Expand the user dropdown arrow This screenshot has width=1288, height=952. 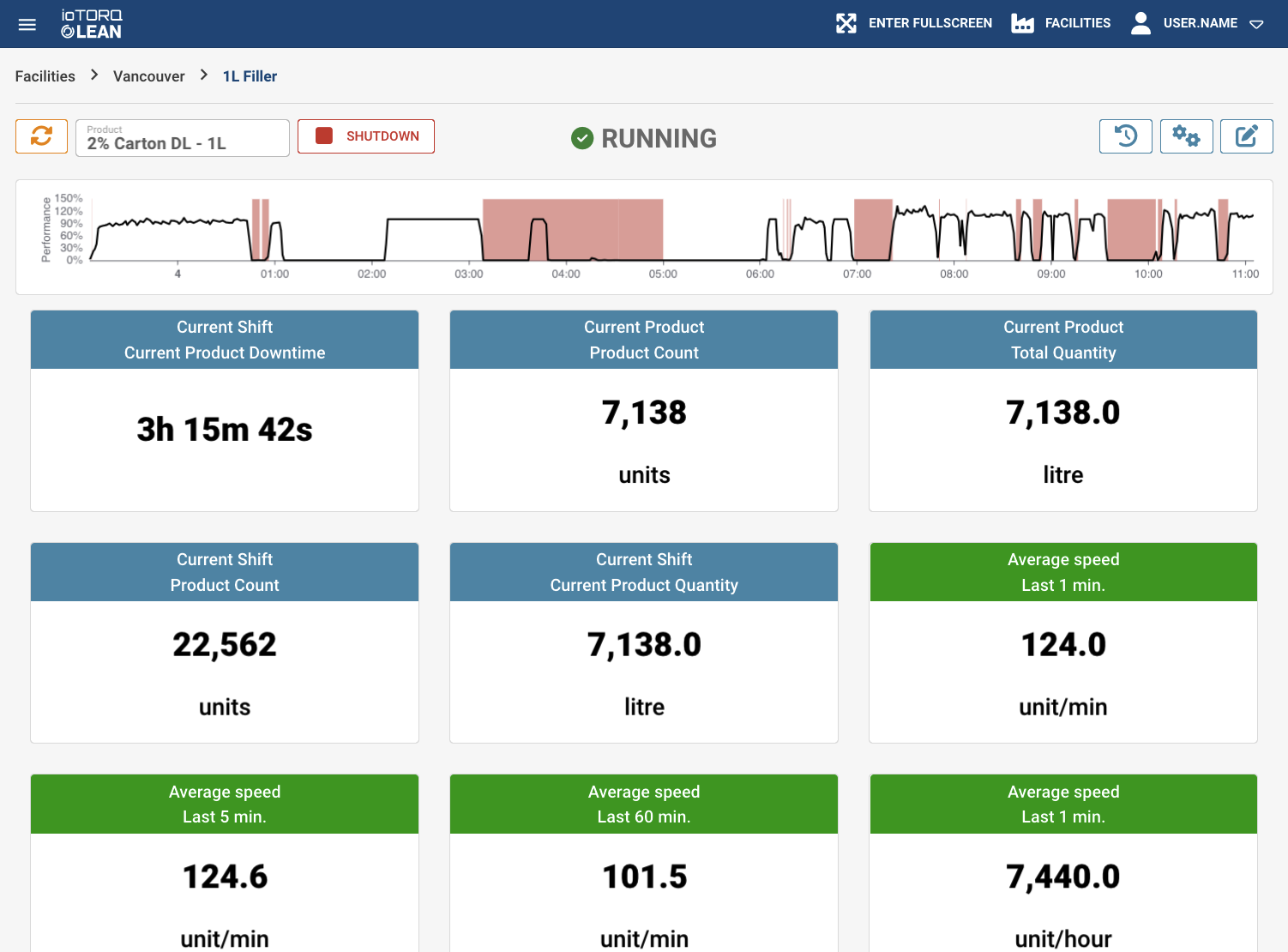tap(1256, 24)
